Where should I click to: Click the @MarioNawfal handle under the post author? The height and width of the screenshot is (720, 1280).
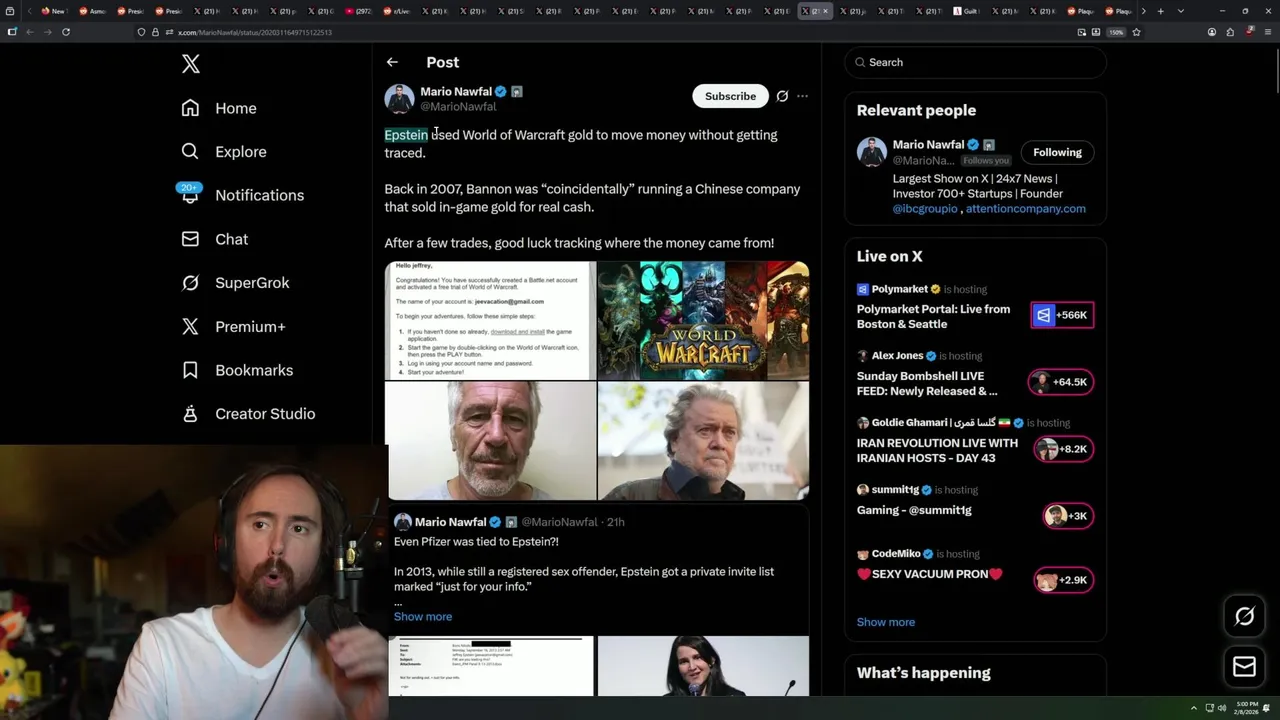click(458, 107)
